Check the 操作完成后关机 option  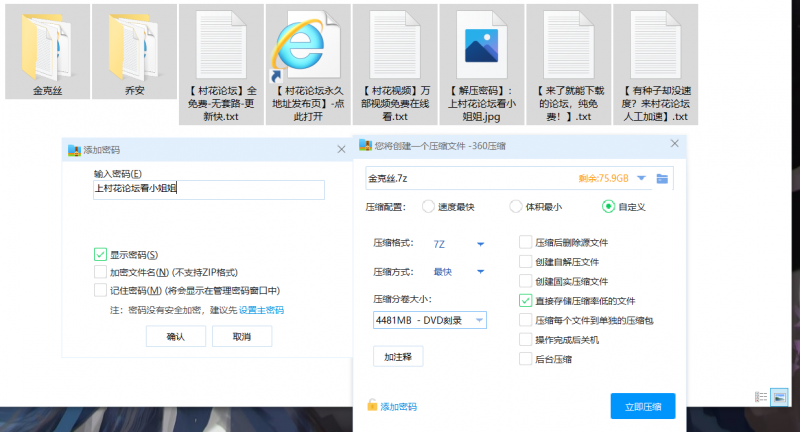526,340
